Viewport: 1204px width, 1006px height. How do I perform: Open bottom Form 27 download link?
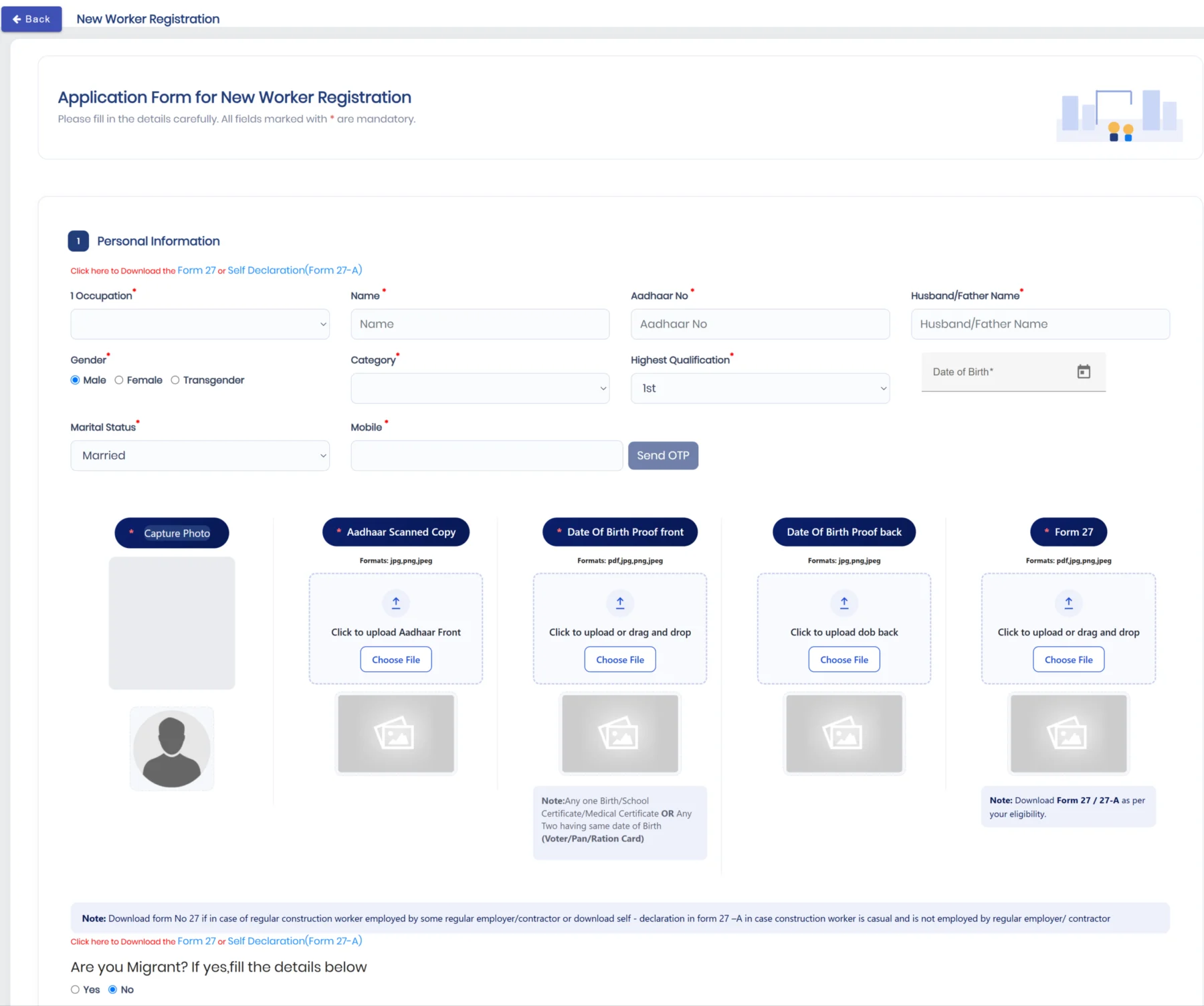197,941
